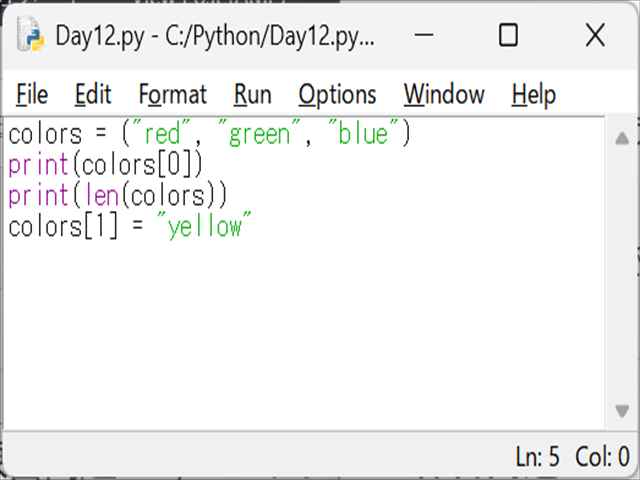Click the "green" string in code

[259, 135]
